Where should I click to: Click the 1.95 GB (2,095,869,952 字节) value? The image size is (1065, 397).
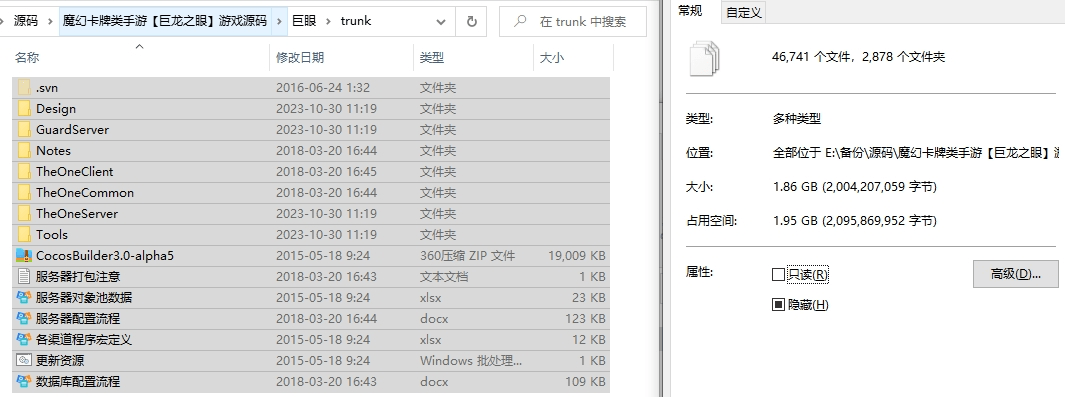point(855,221)
